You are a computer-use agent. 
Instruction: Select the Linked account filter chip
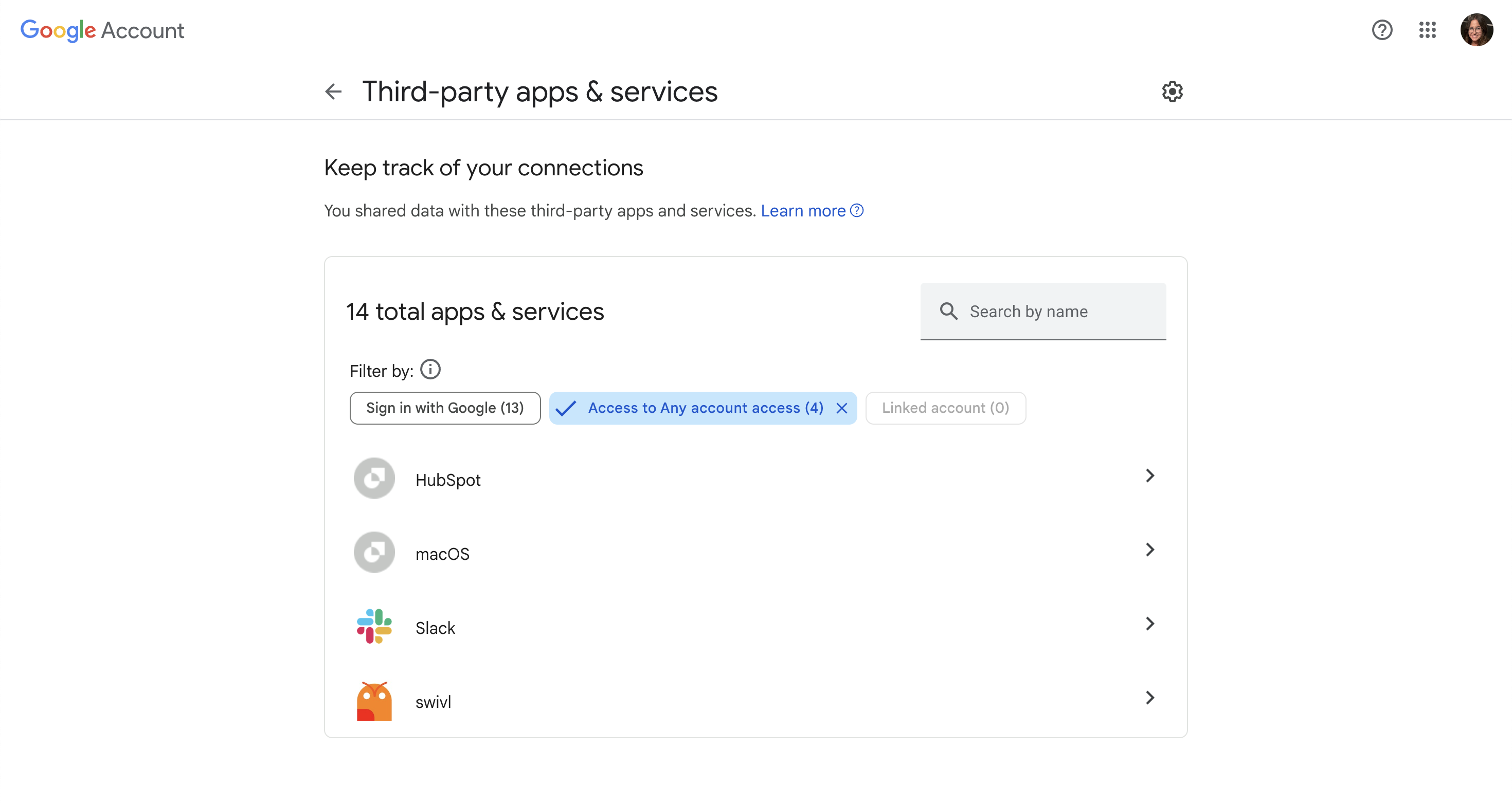[945, 408]
